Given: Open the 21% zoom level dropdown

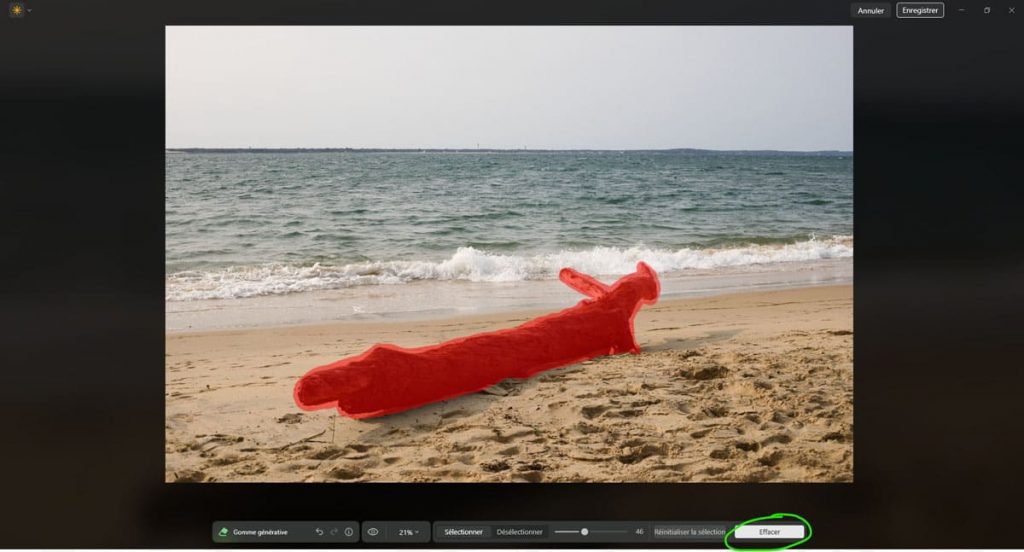Looking at the screenshot, I should [408, 532].
